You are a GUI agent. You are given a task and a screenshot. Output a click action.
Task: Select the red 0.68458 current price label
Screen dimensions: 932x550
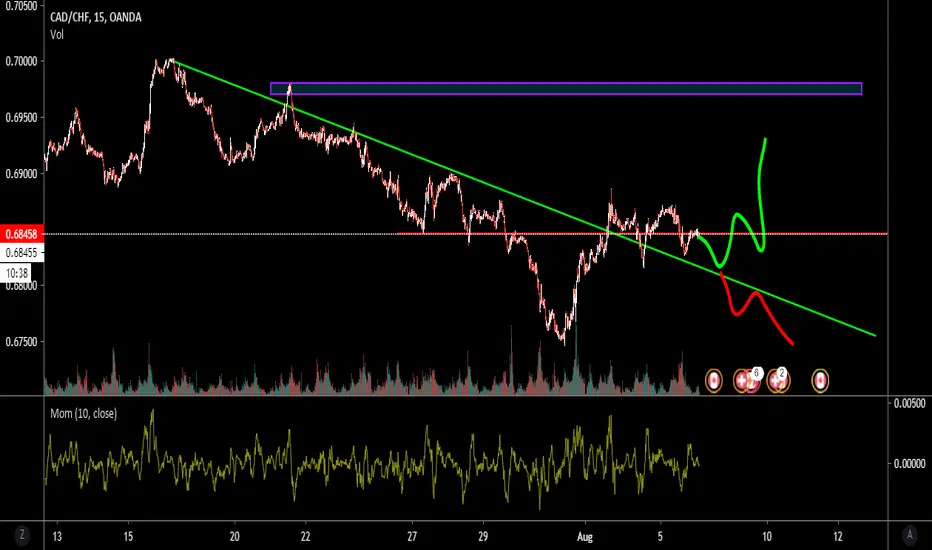tap(21, 234)
